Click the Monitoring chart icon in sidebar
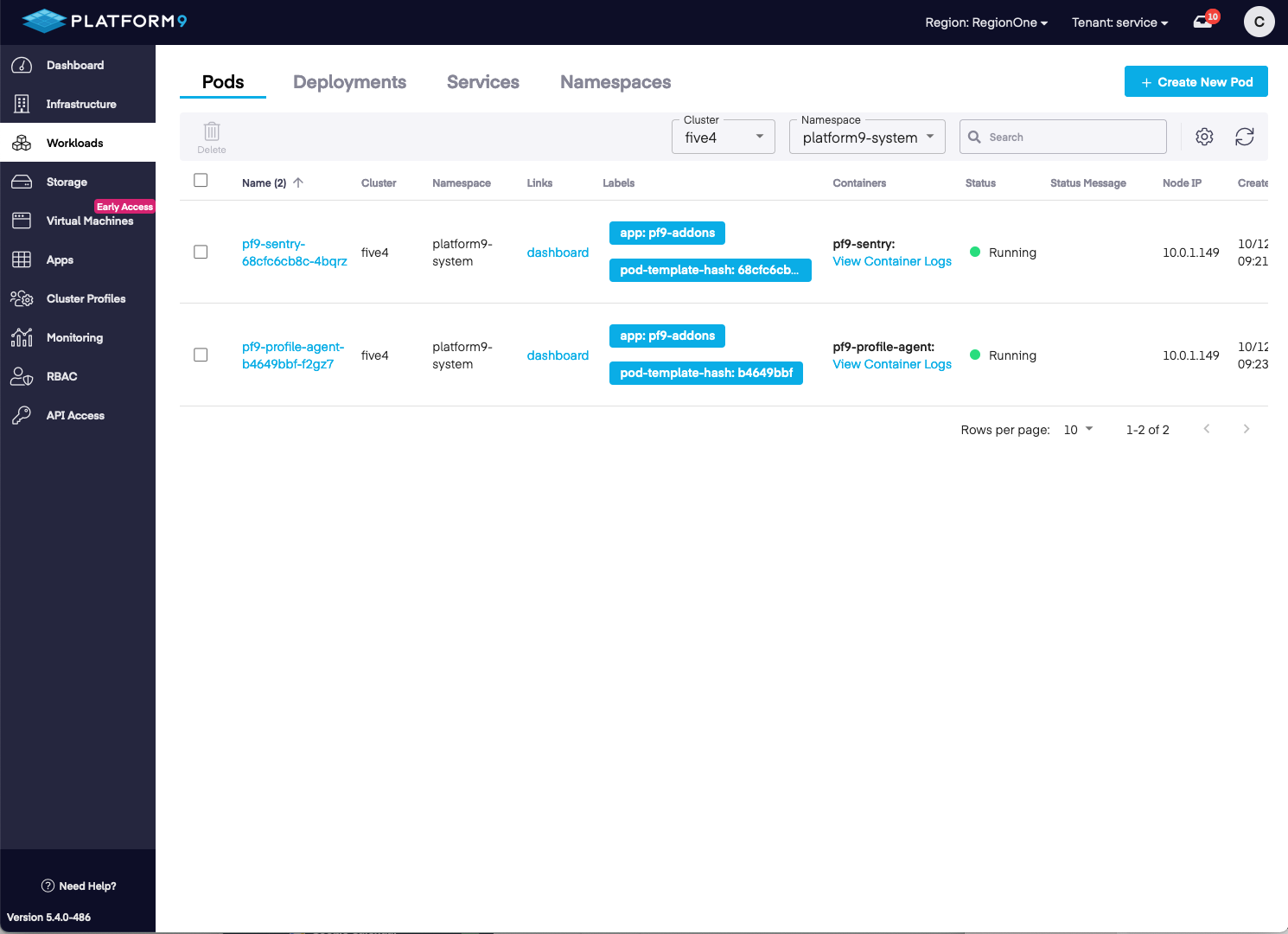1288x934 pixels. tap(22, 337)
